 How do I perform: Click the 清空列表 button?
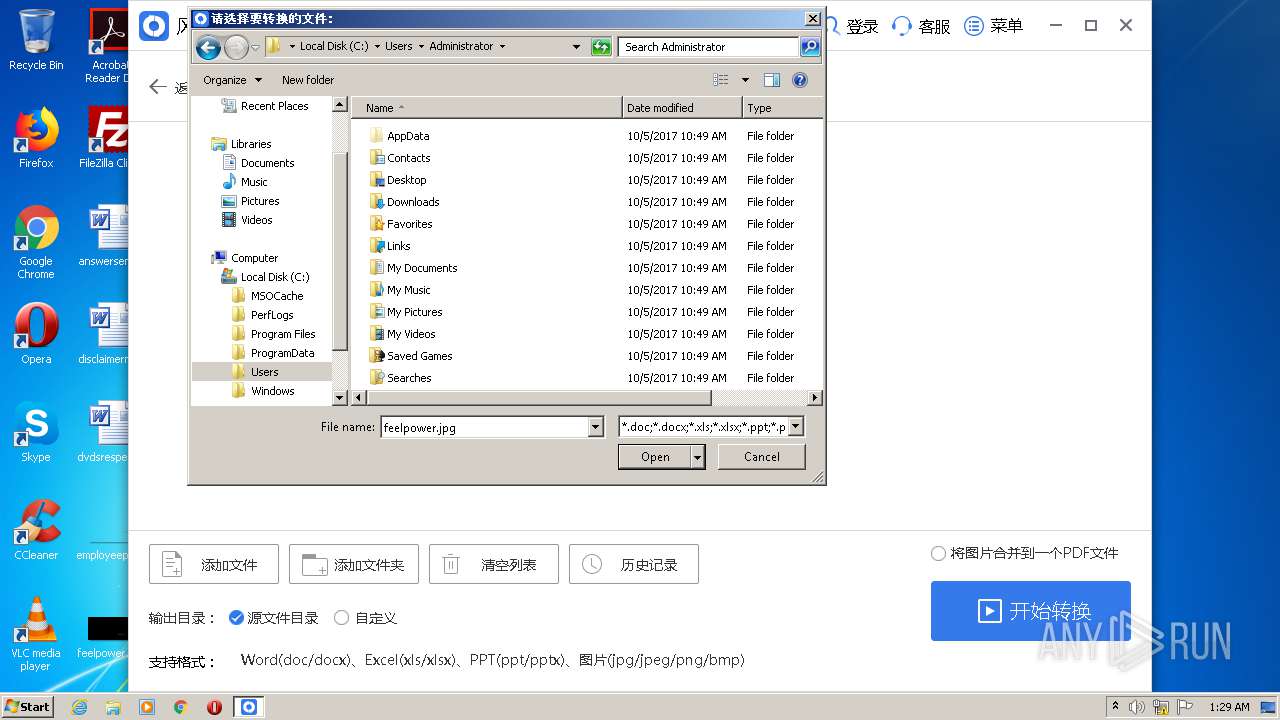(494, 565)
